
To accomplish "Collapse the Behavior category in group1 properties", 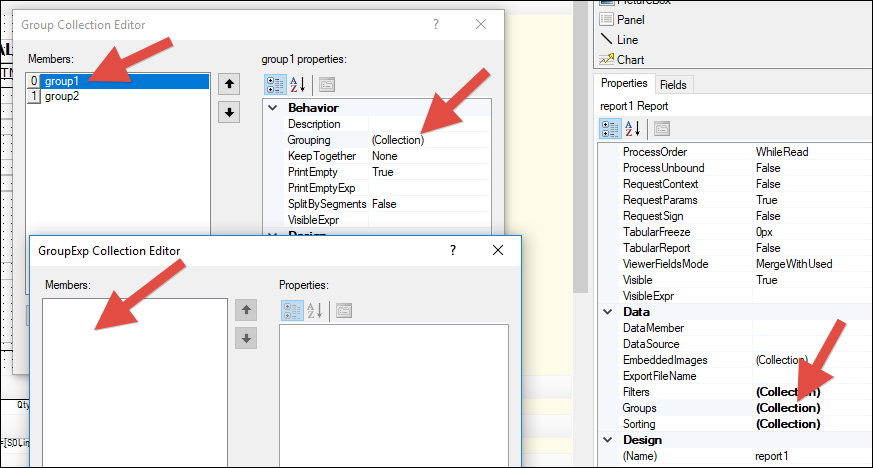I will tap(273, 108).
